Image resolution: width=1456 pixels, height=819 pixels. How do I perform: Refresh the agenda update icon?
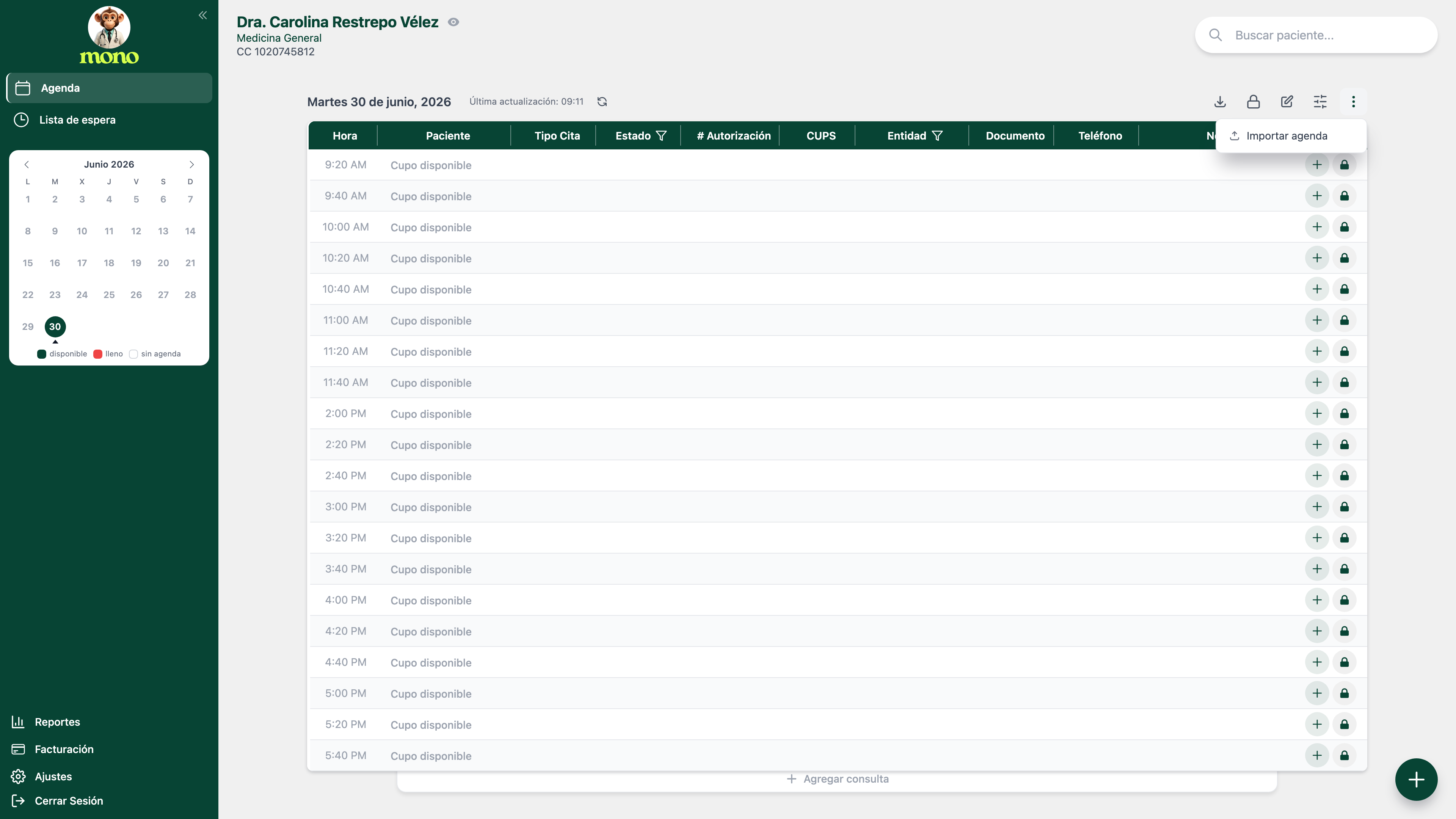click(x=602, y=102)
